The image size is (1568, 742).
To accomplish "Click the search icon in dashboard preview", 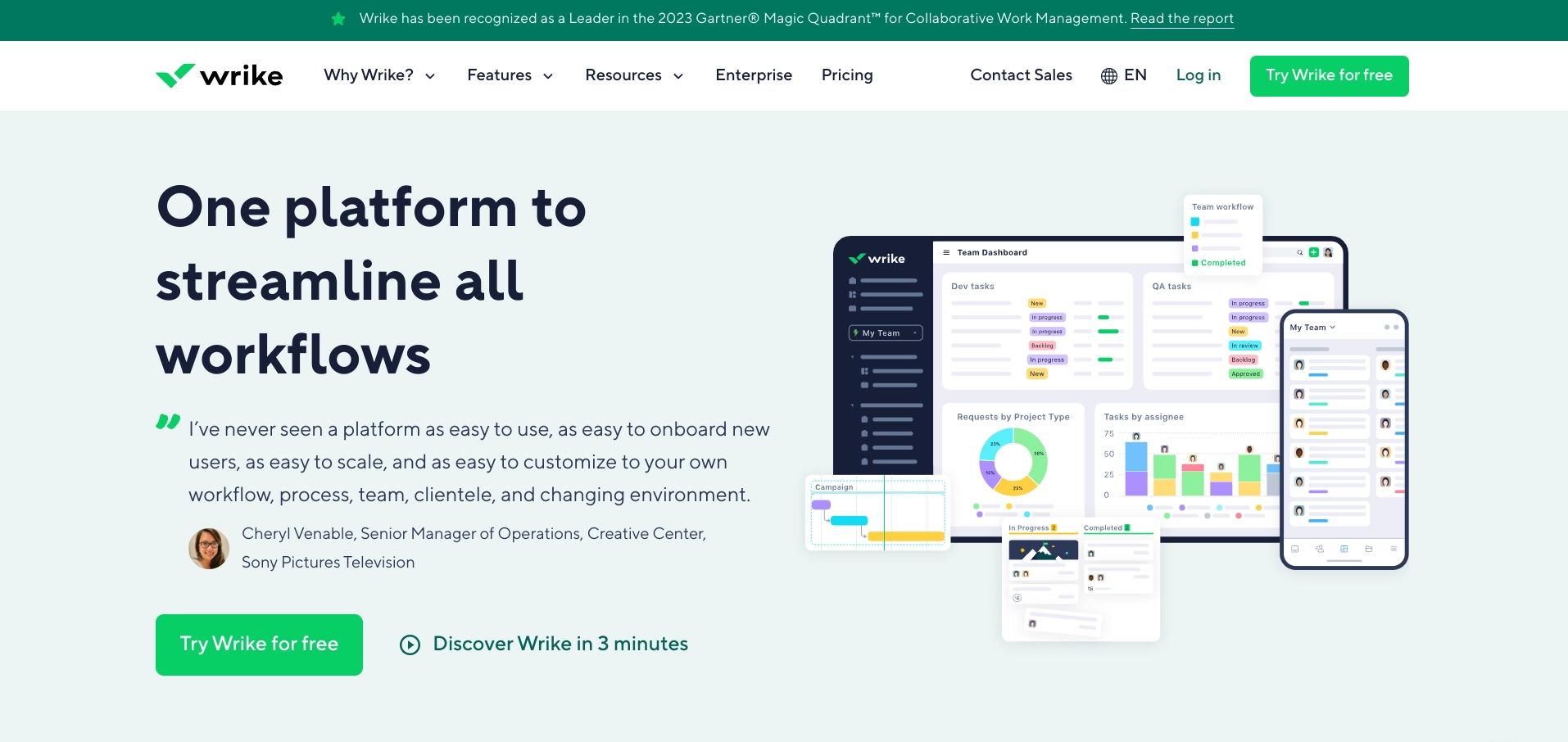I will click(x=1299, y=253).
